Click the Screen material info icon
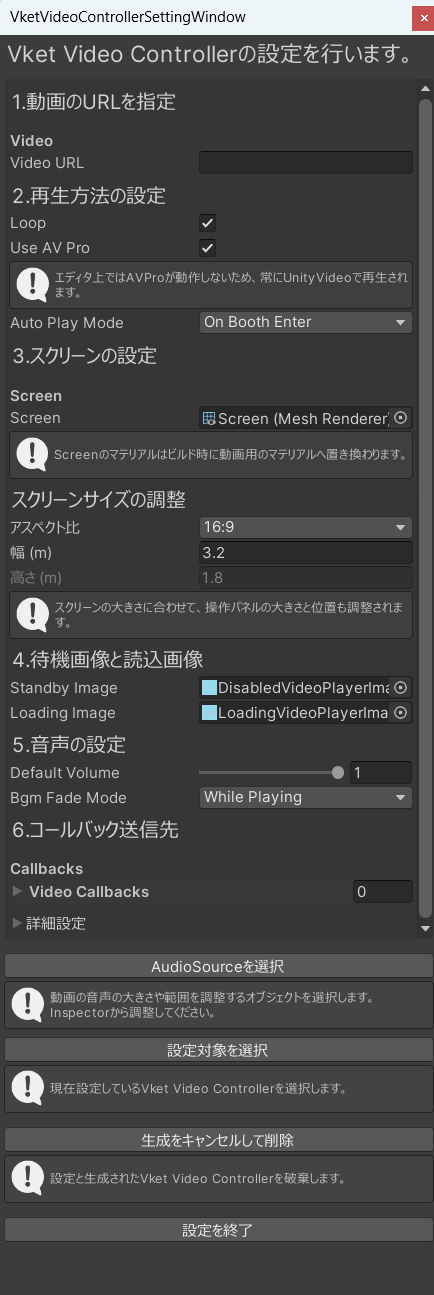This screenshot has height=1295, width=434. [x=31, y=455]
